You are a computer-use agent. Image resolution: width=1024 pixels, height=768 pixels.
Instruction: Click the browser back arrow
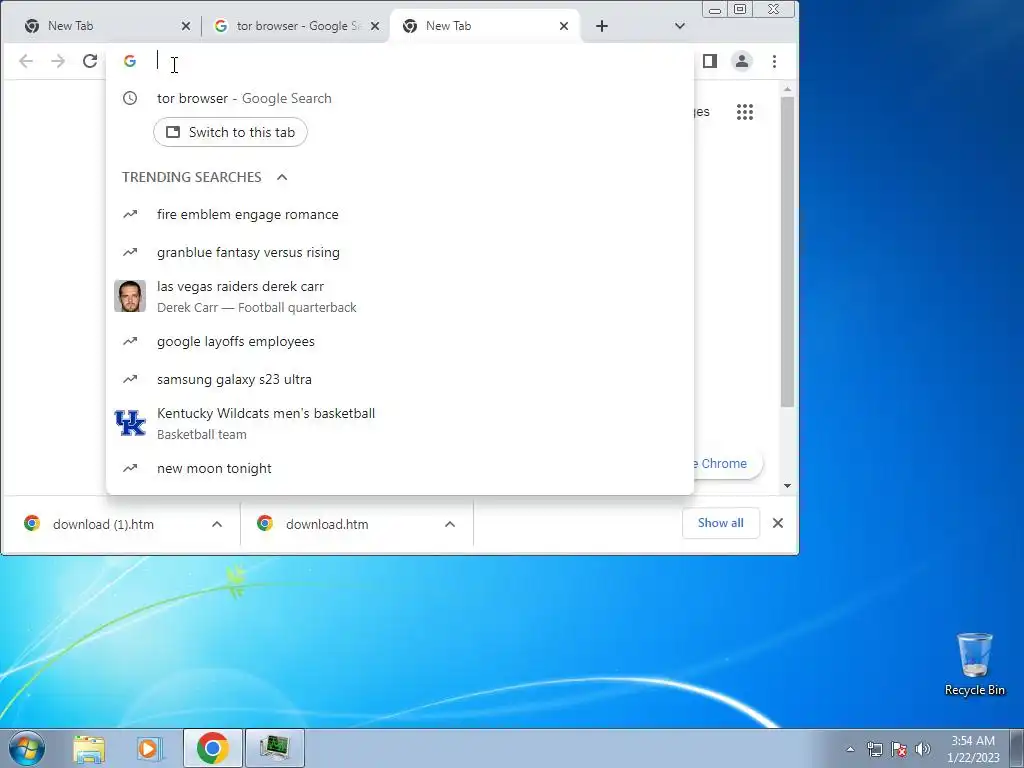25,61
